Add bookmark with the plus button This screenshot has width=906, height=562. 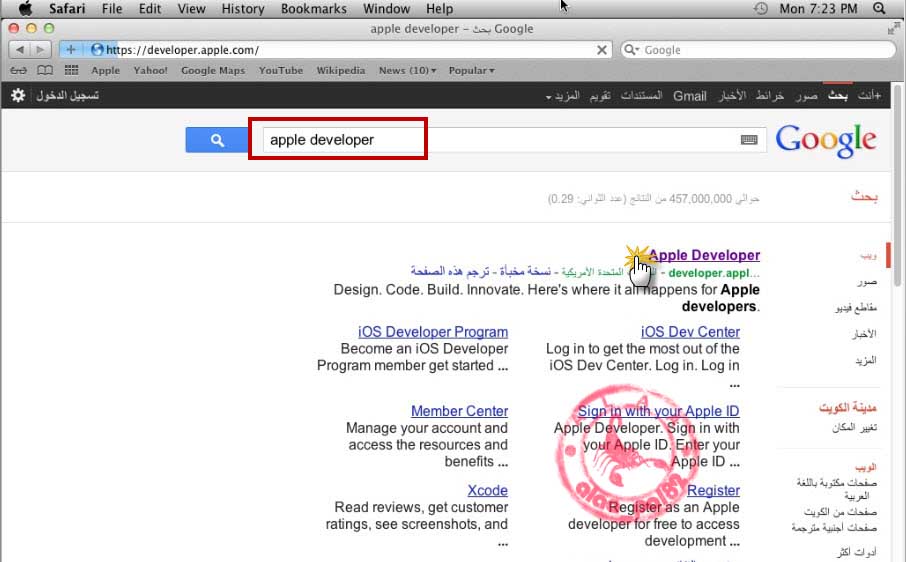pos(71,50)
